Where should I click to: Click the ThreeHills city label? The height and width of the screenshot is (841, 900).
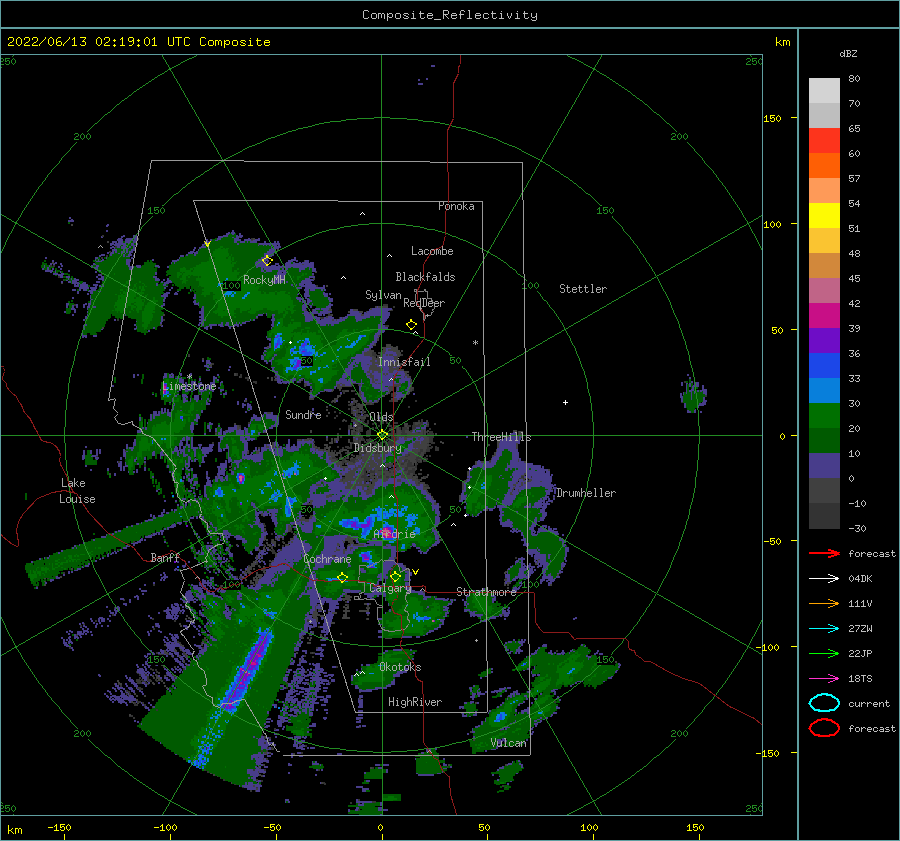point(502,437)
